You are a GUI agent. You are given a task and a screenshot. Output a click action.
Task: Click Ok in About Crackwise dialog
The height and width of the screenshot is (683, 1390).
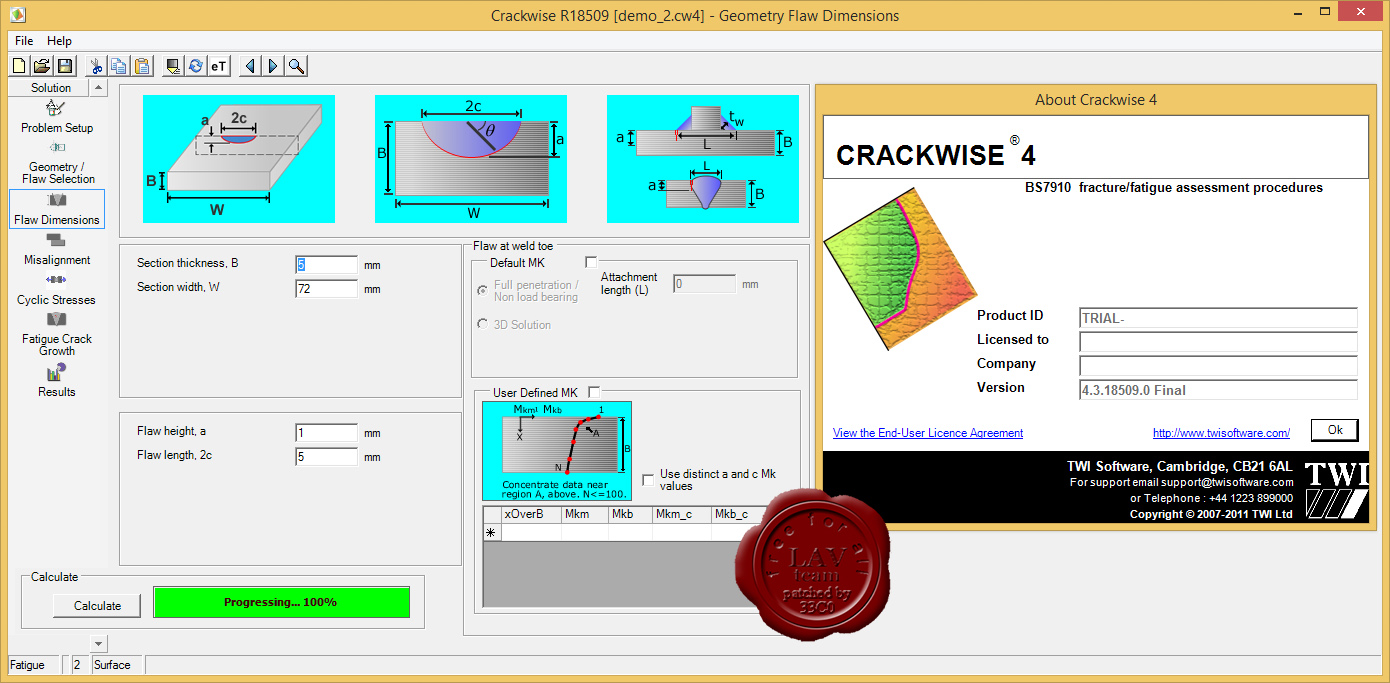pyautogui.click(x=1335, y=430)
